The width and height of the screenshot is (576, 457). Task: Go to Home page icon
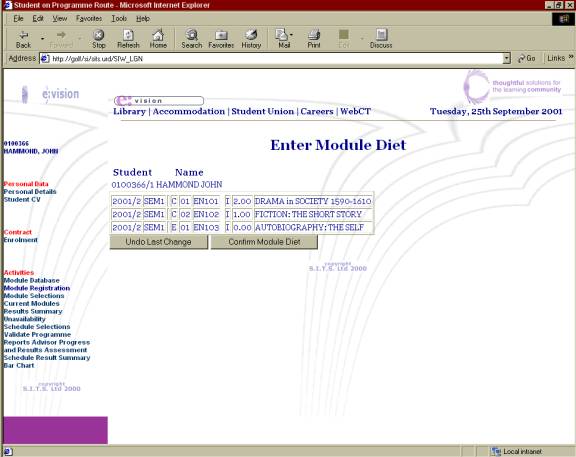pyautogui.click(x=158, y=39)
